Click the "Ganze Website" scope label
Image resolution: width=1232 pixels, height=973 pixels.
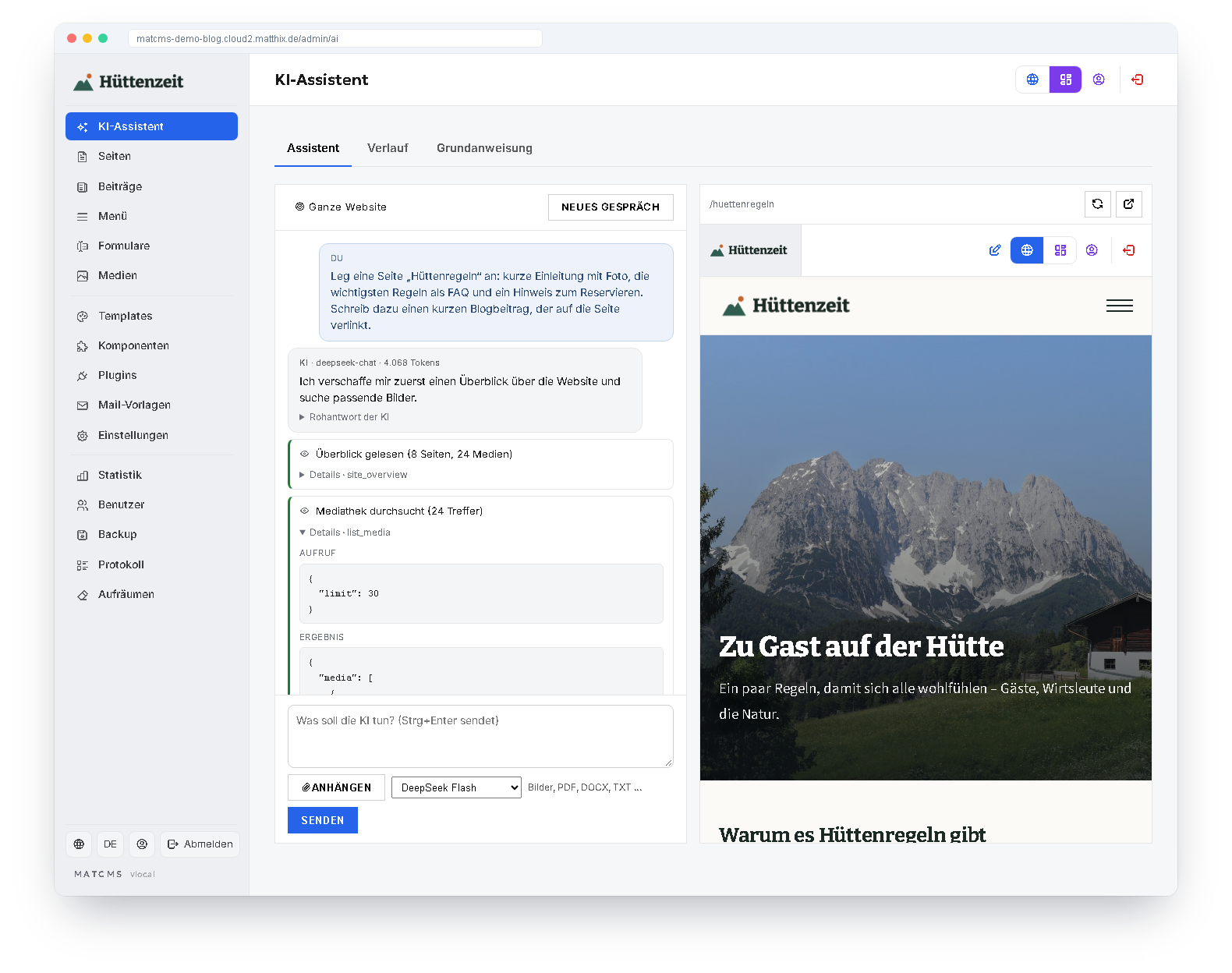tap(341, 207)
